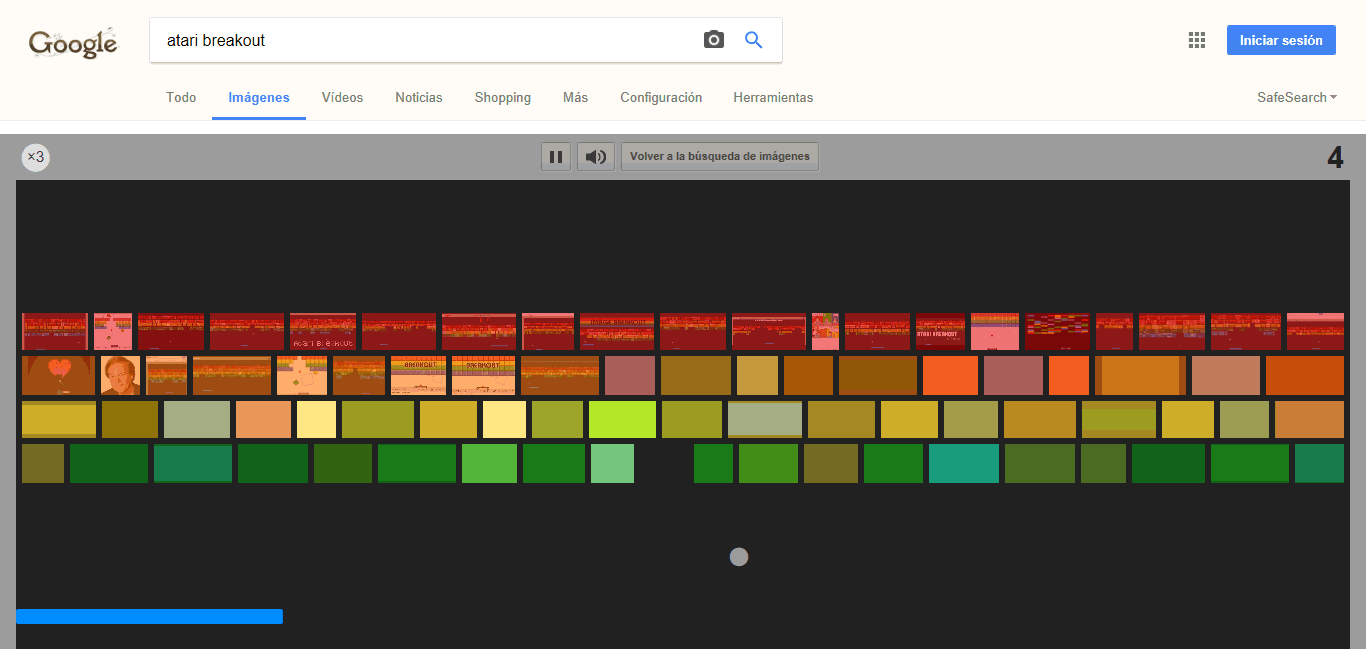The width and height of the screenshot is (1366, 649).
Task: Mute the game sound
Action: pos(596,157)
